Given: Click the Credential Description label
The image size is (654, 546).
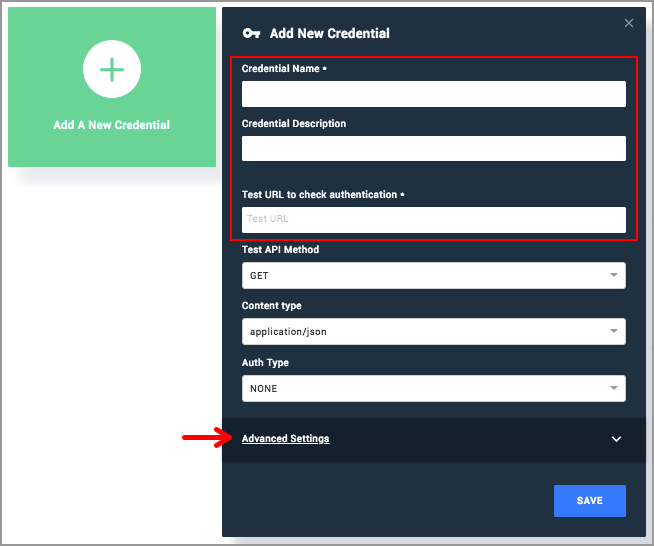Looking at the screenshot, I should click(x=294, y=123).
